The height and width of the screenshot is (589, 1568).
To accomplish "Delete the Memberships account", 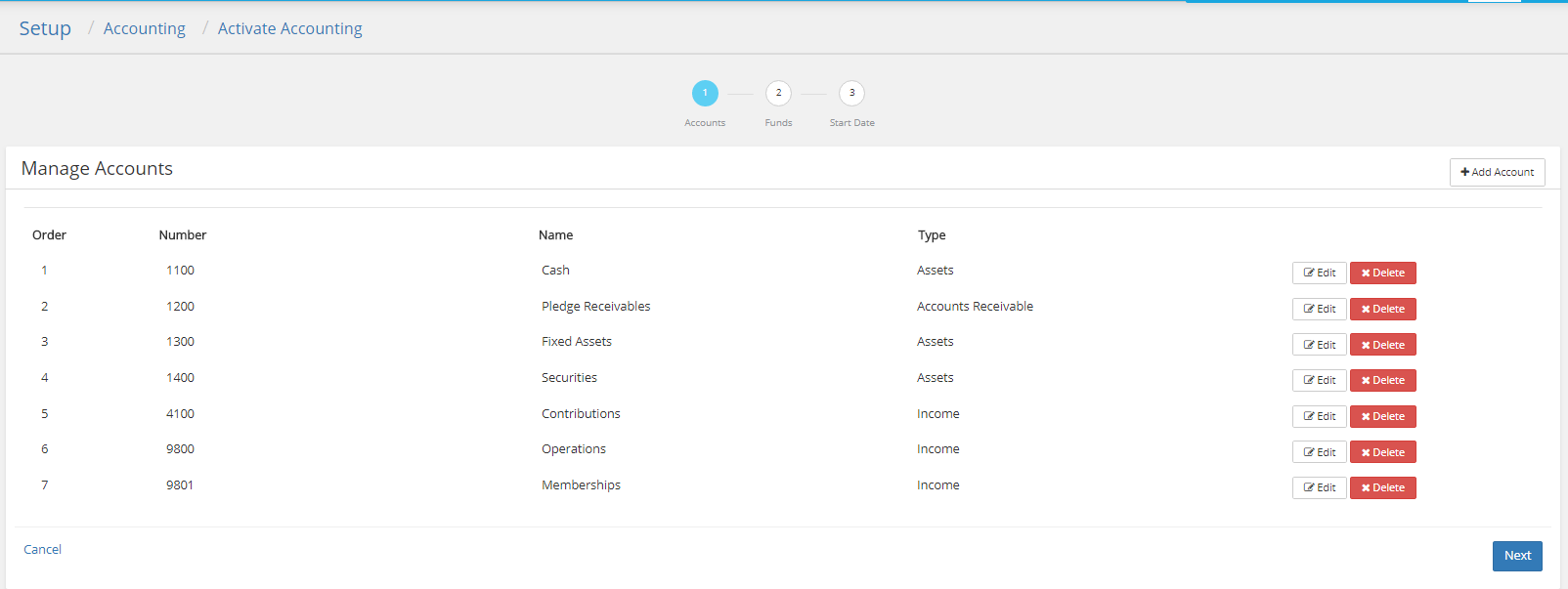I will pyautogui.click(x=1383, y=487).
